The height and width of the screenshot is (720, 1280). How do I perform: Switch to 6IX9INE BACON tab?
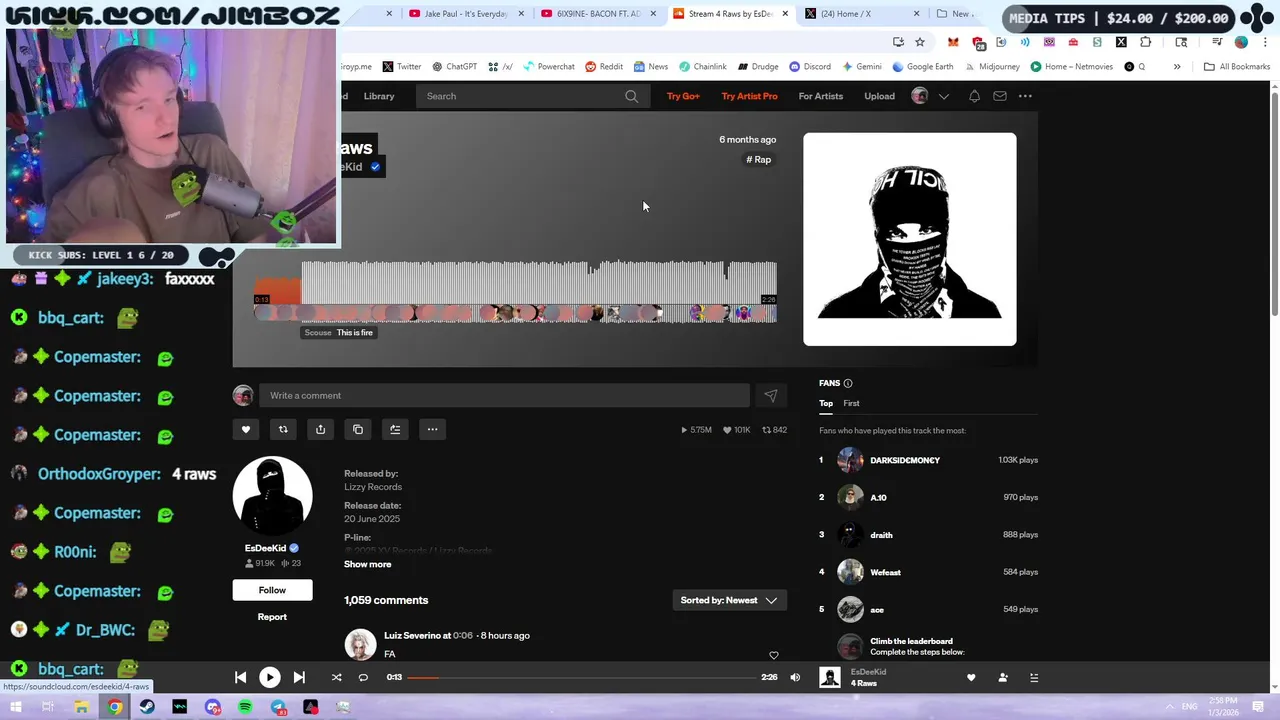click(x=598, y=14)
